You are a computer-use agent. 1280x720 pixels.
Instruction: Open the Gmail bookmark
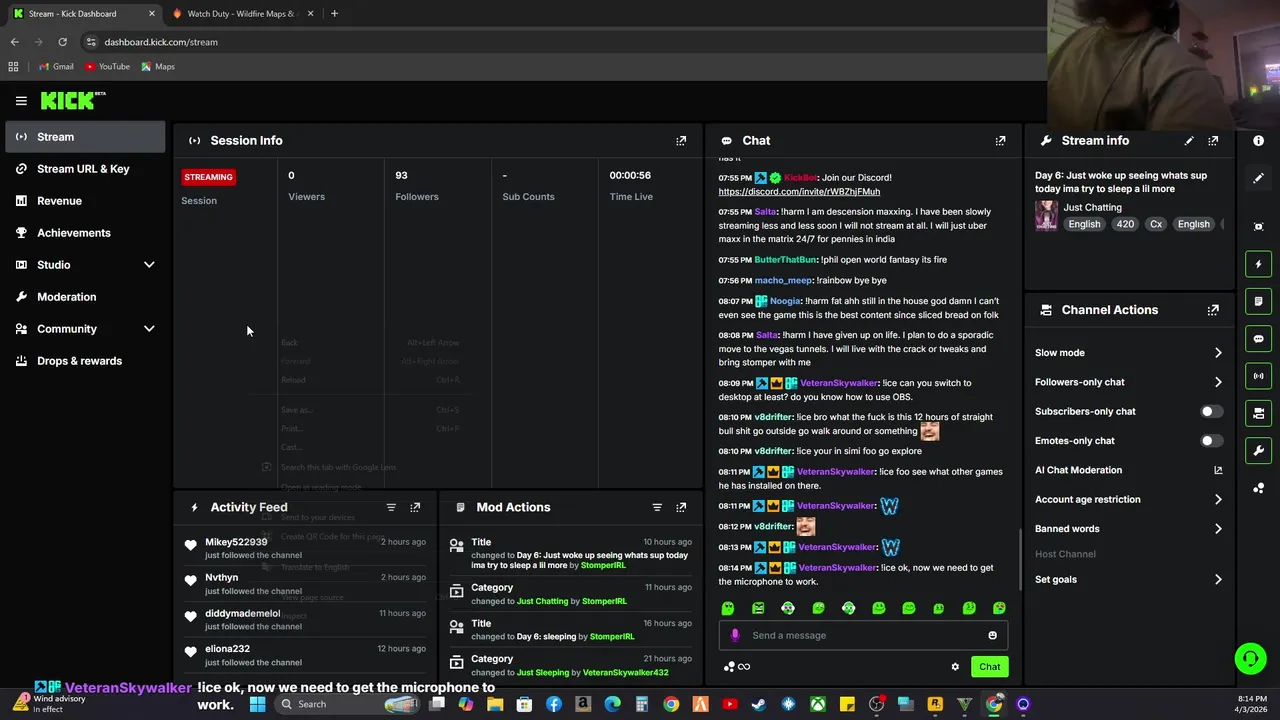[56, 67]
